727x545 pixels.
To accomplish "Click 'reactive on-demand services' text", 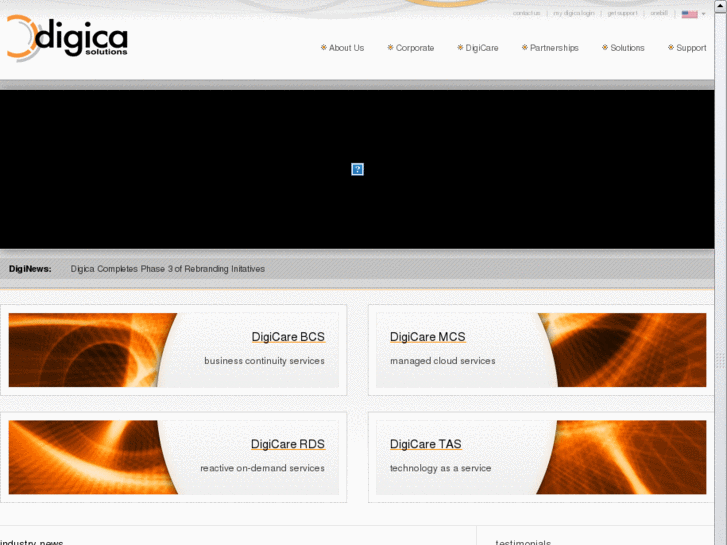I will click(262, 468).
